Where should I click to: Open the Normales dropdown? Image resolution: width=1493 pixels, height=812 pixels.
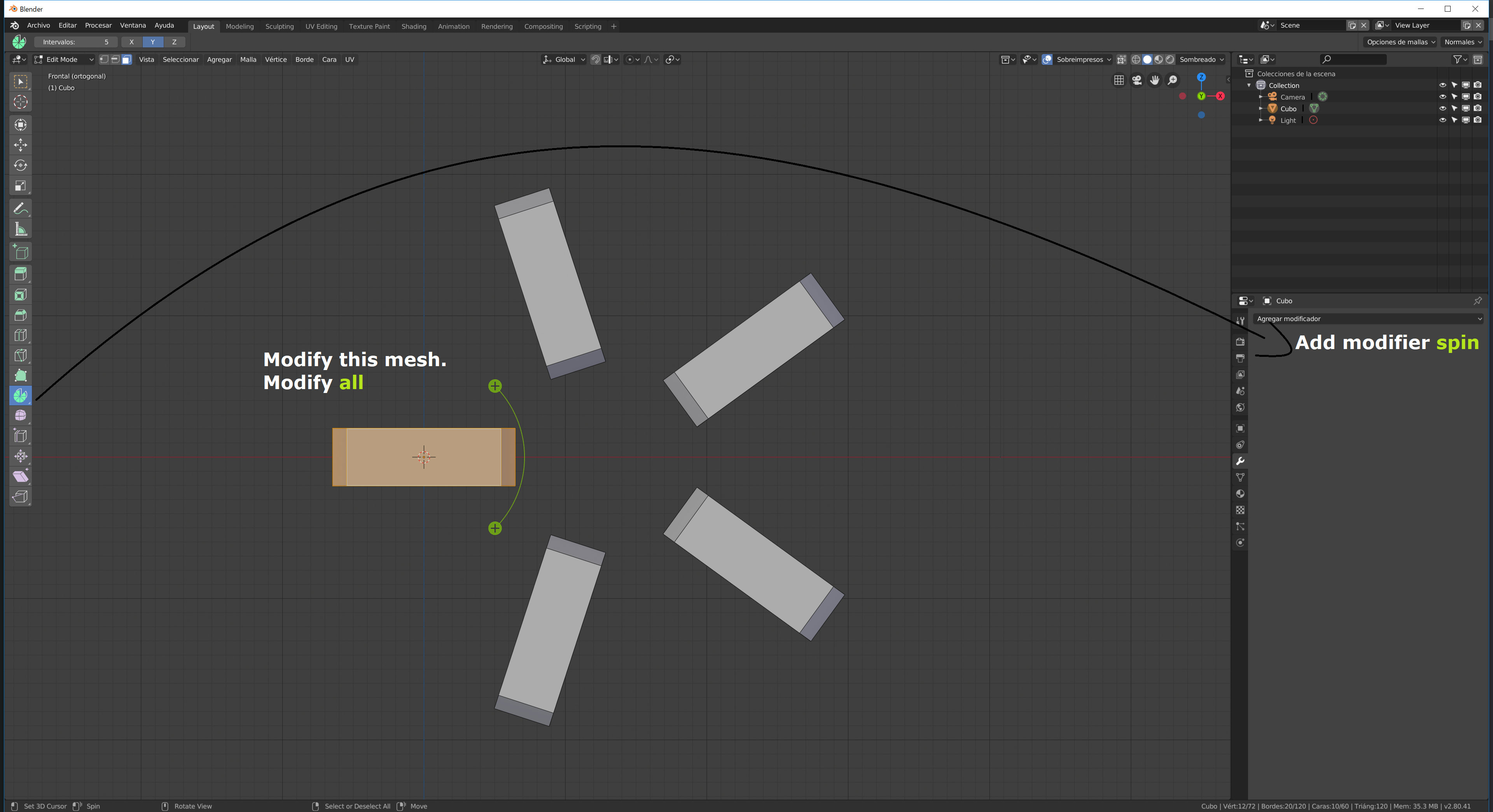pos(1462,42)
